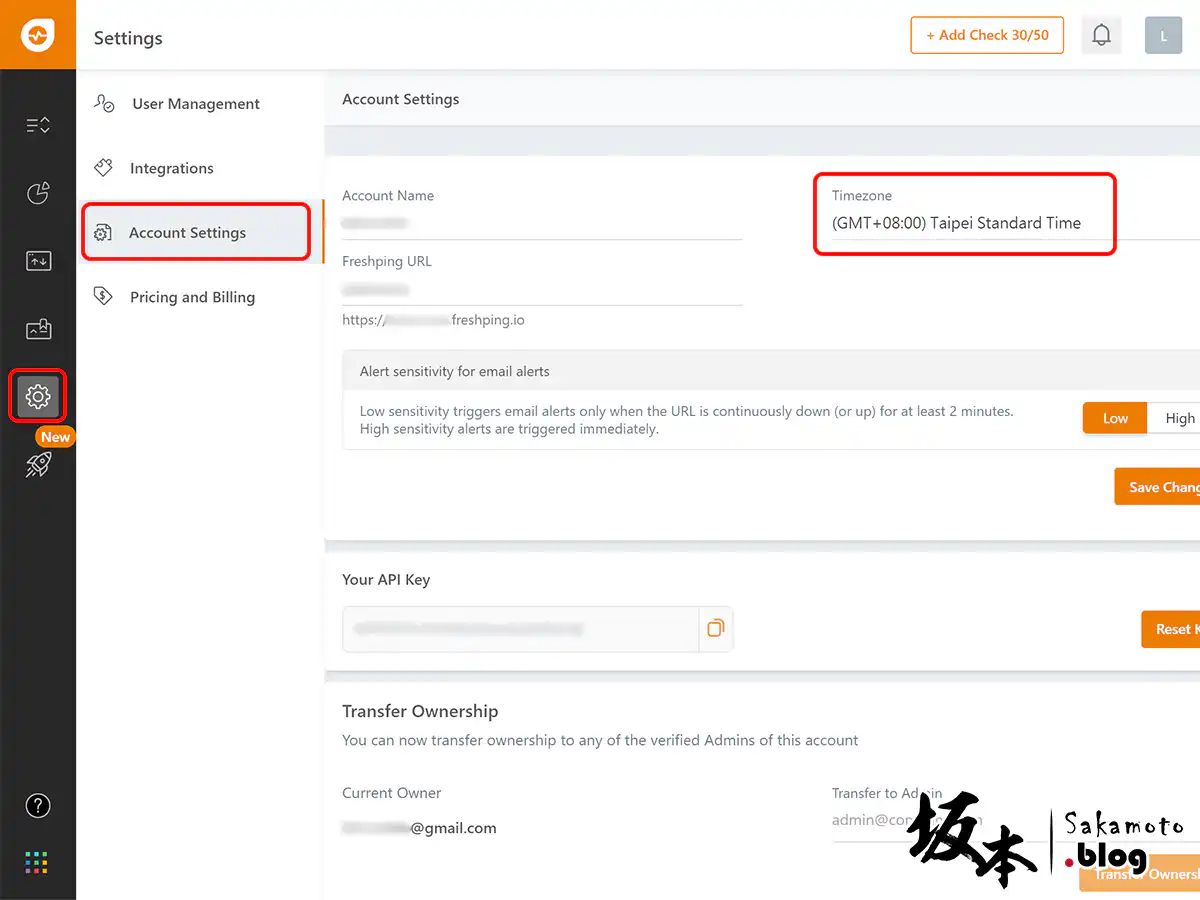Click the Add Check 30/50 button

click(x=986, y=35)
